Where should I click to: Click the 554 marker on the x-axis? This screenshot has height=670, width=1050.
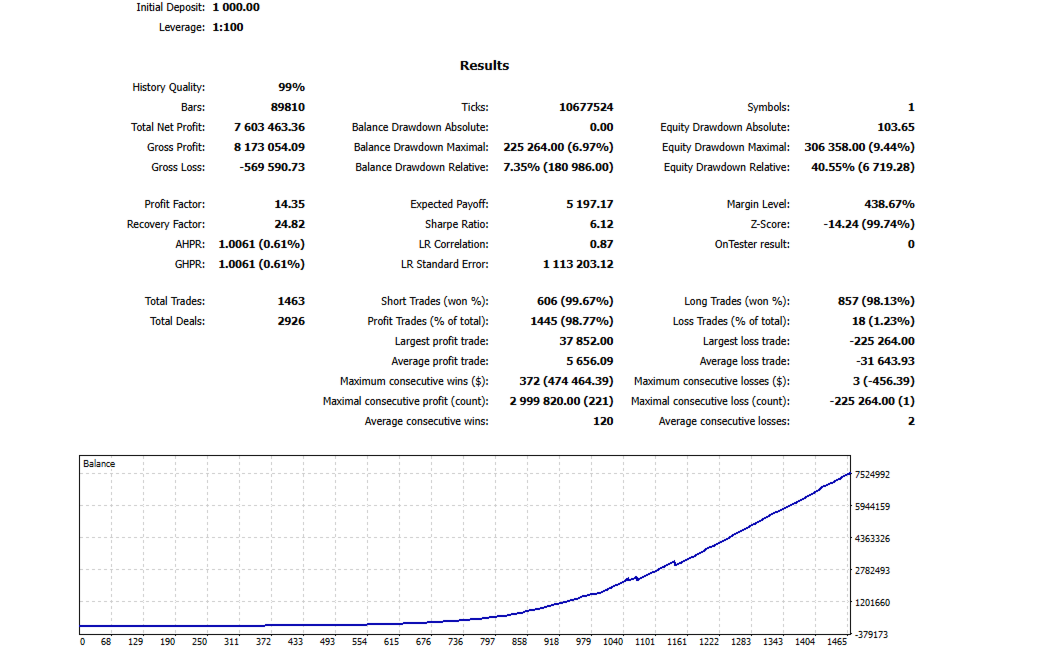coord(360,642)
